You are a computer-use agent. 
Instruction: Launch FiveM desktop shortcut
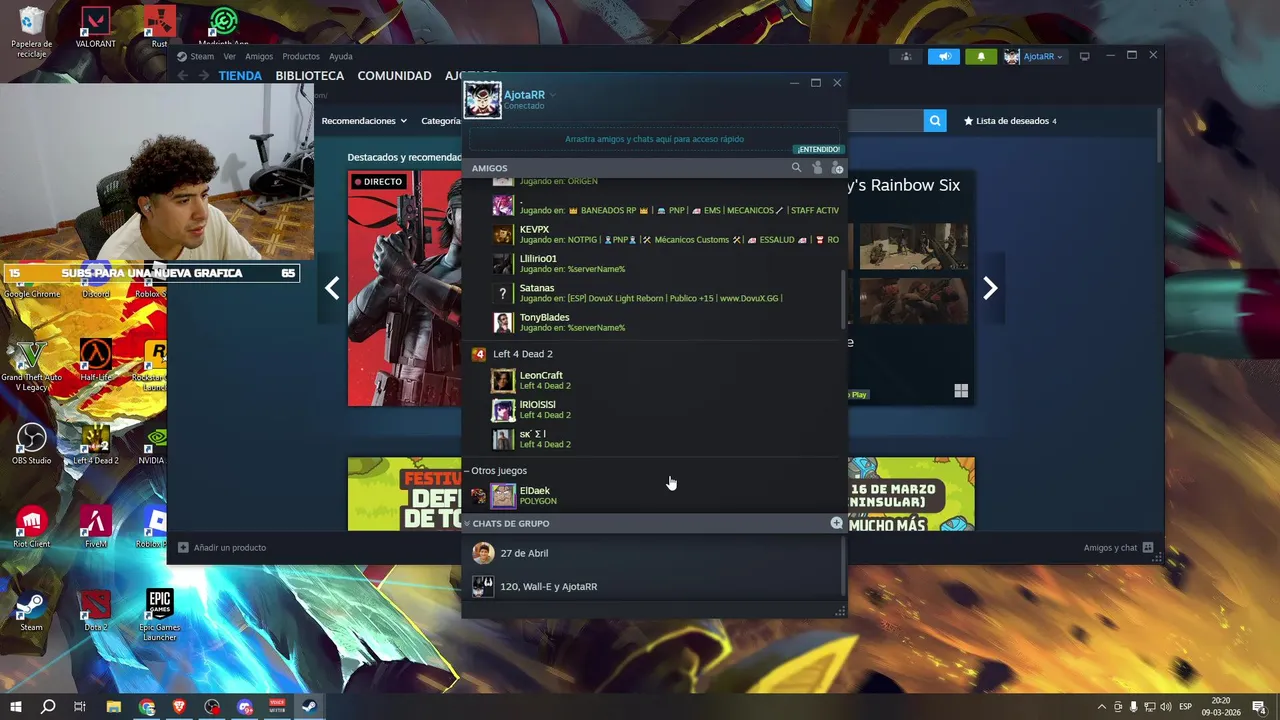tap(96, 527)
